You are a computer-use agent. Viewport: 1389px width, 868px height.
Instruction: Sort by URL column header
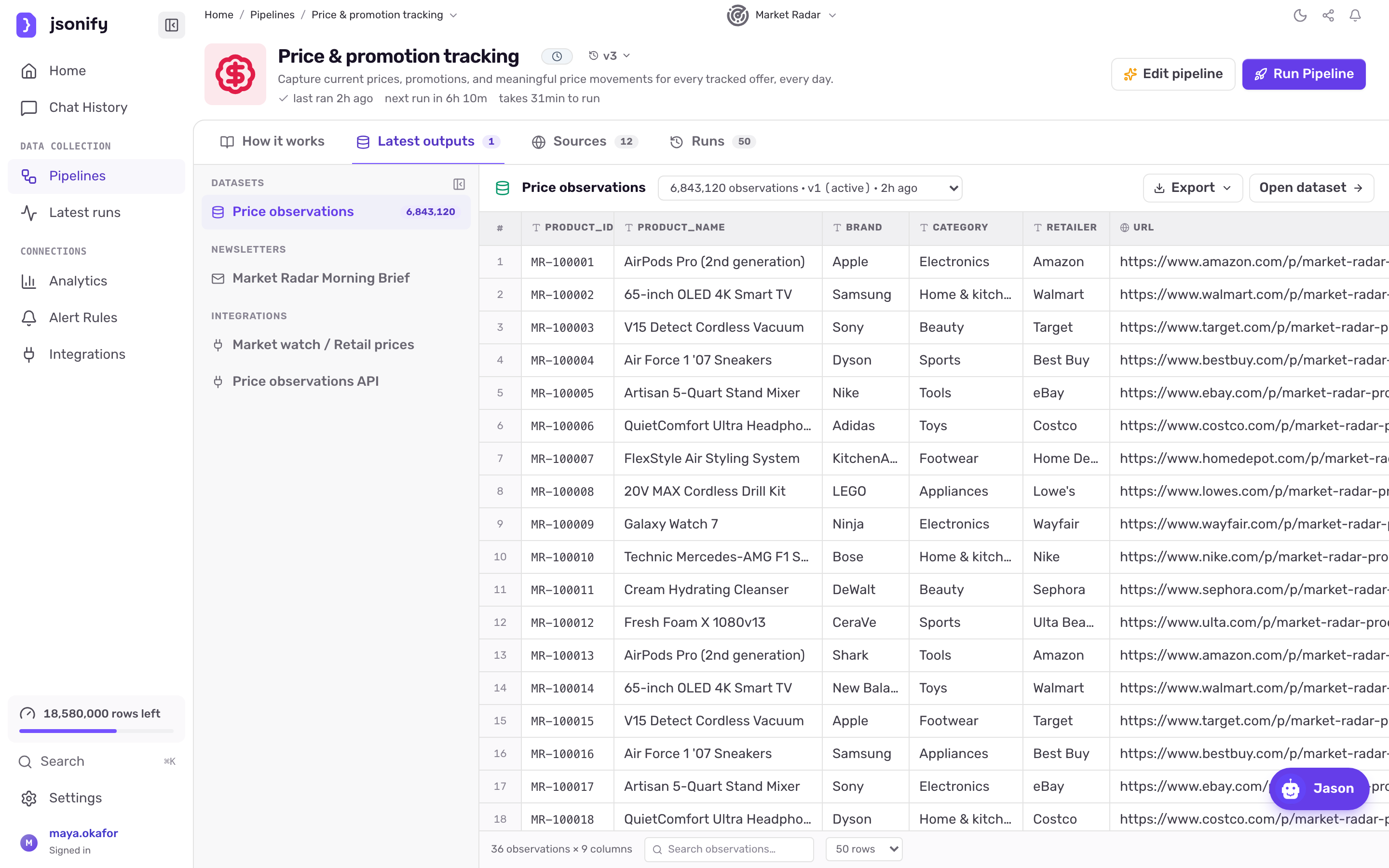coord(1249,228)
